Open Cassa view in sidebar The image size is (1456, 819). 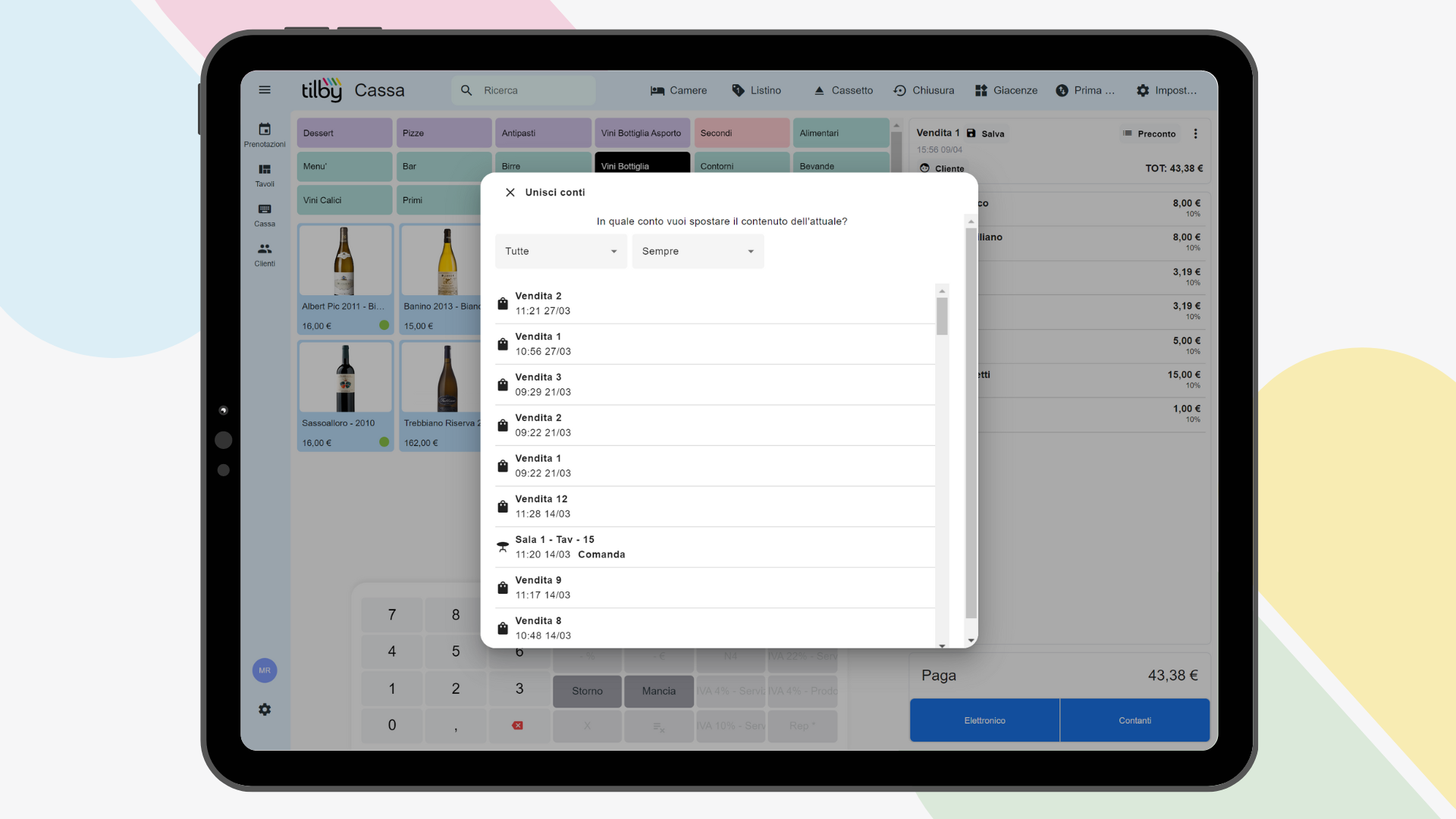[265, 215]
